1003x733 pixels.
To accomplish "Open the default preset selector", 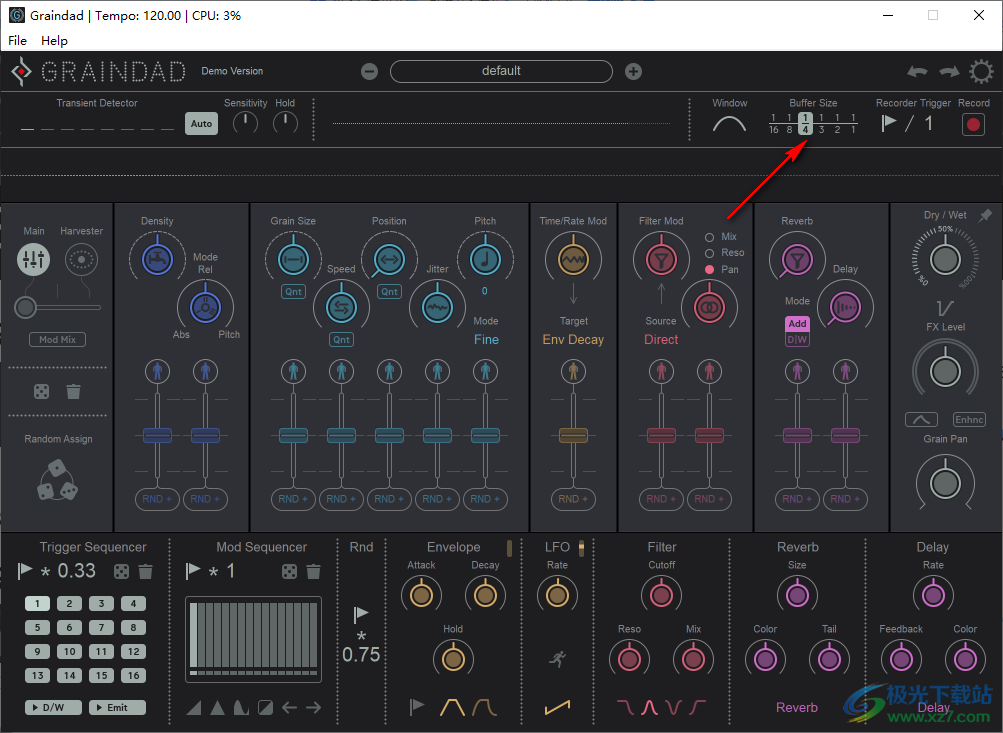I will click(501, 71).
